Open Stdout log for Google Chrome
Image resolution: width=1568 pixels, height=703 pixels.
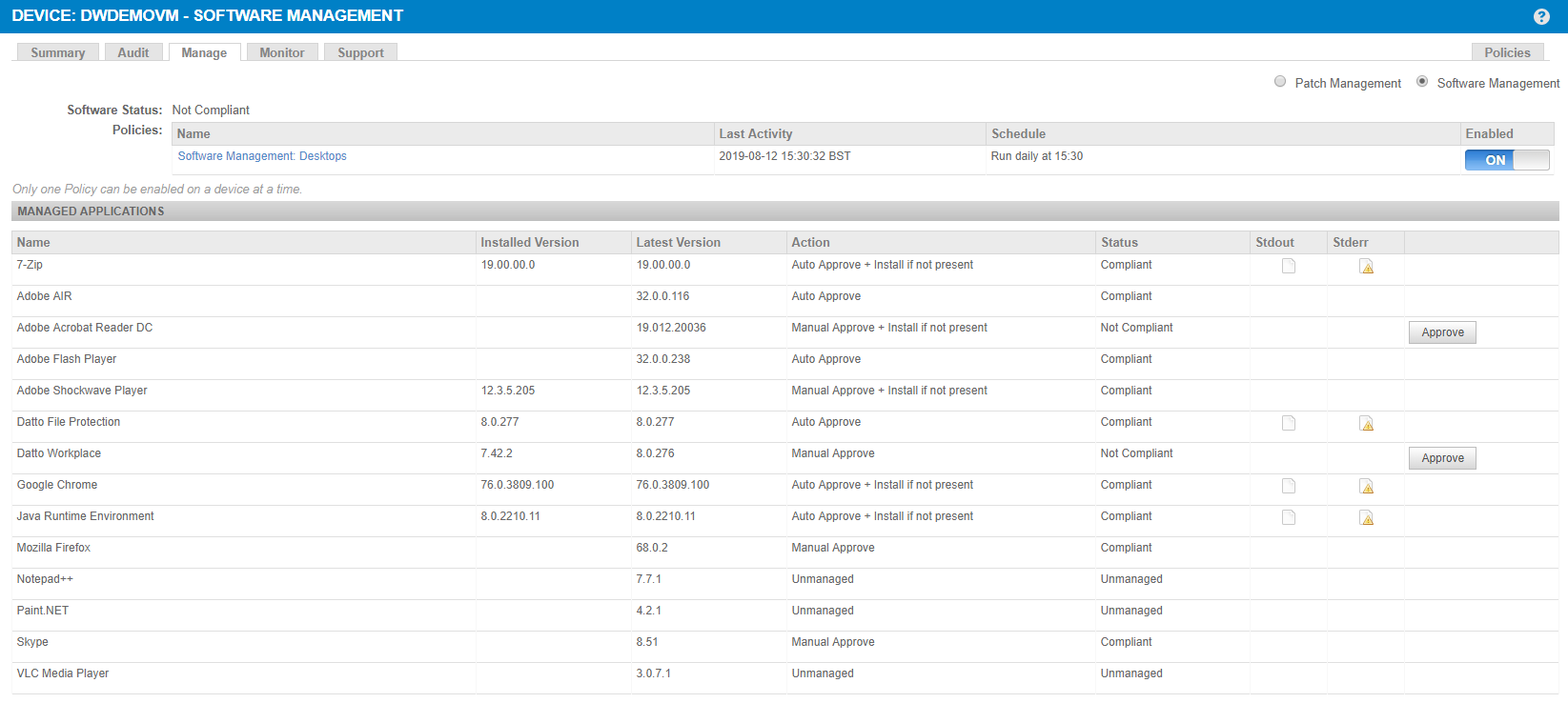[1289, 486]
